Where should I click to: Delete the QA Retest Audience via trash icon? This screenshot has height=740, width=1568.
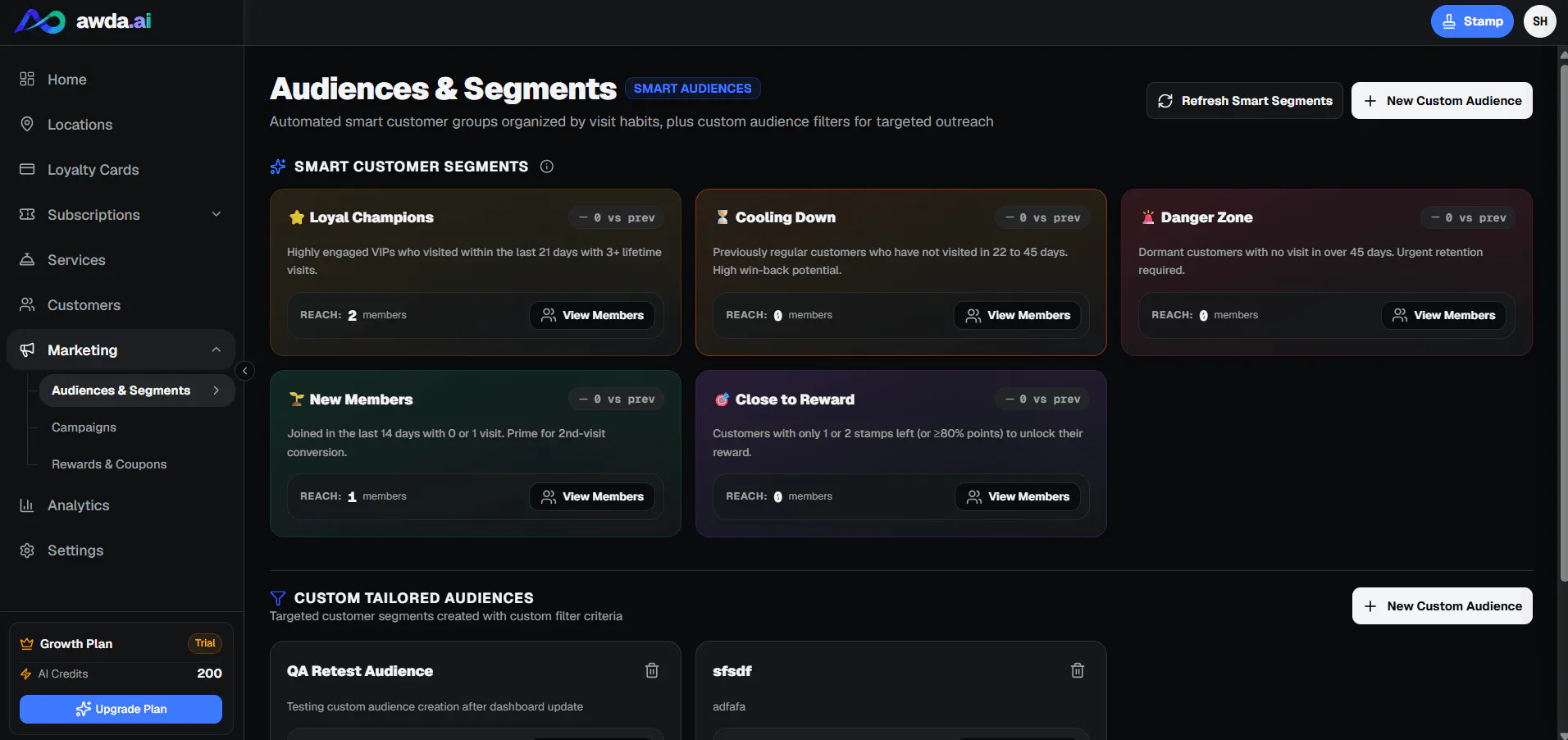(x=652, y=670)
